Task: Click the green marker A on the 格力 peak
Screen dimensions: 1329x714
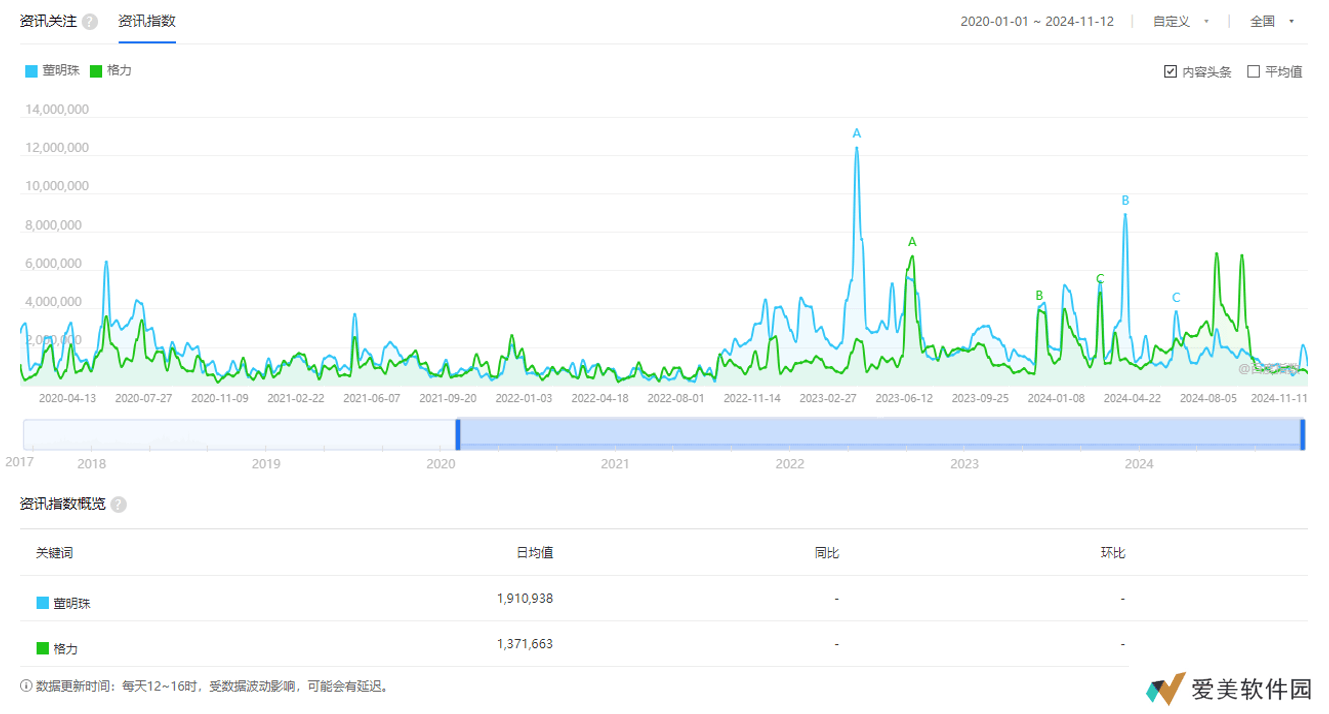Action: 911,242
